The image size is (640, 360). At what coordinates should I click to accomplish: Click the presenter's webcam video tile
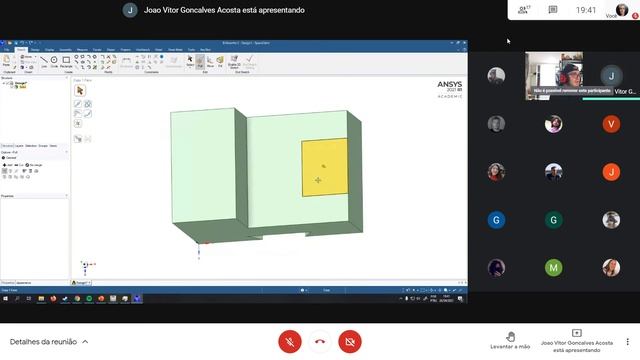point(554,76)
